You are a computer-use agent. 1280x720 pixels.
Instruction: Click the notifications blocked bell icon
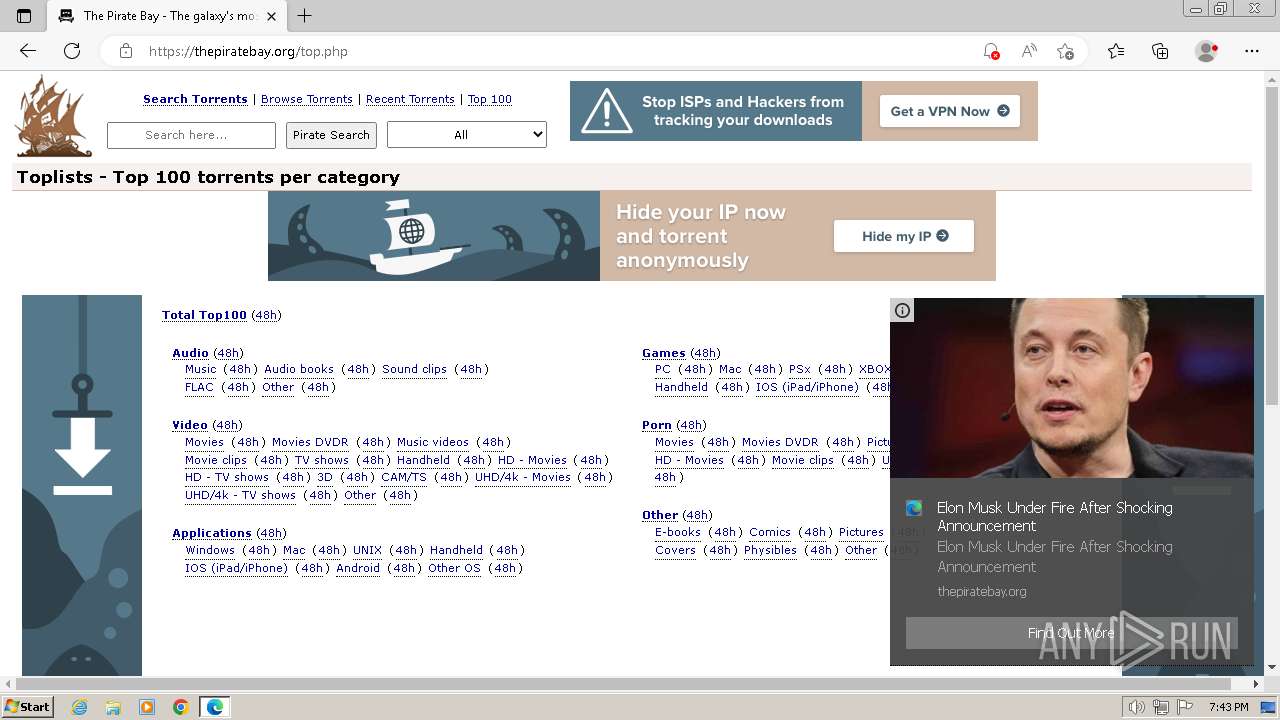pos(991,51)
